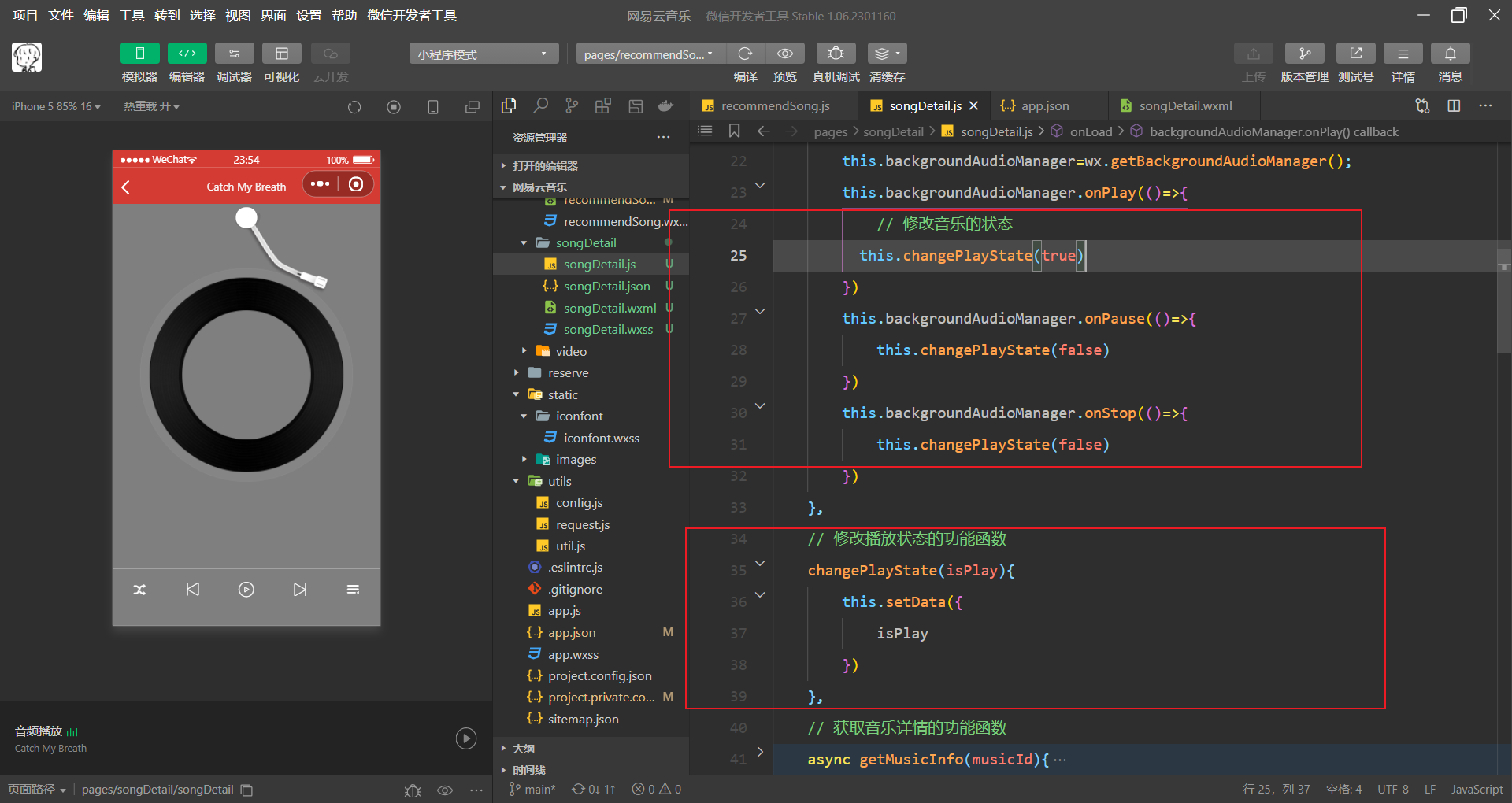Screen dimensions: 1512x803
Task: Click previous track in simulator player
Action: pos(193,590)
